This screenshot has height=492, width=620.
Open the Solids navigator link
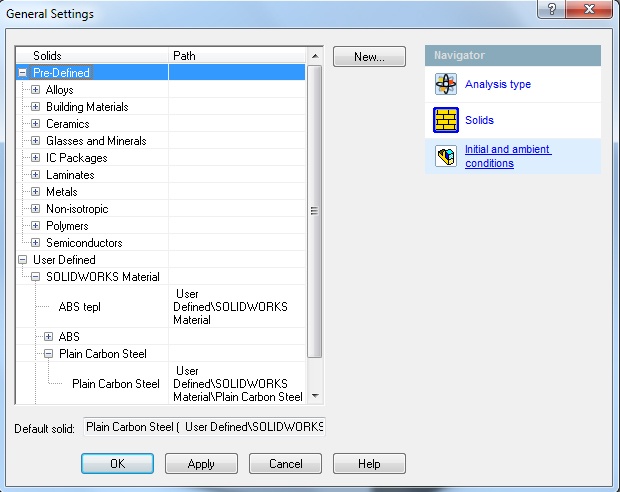coord(479,120)
